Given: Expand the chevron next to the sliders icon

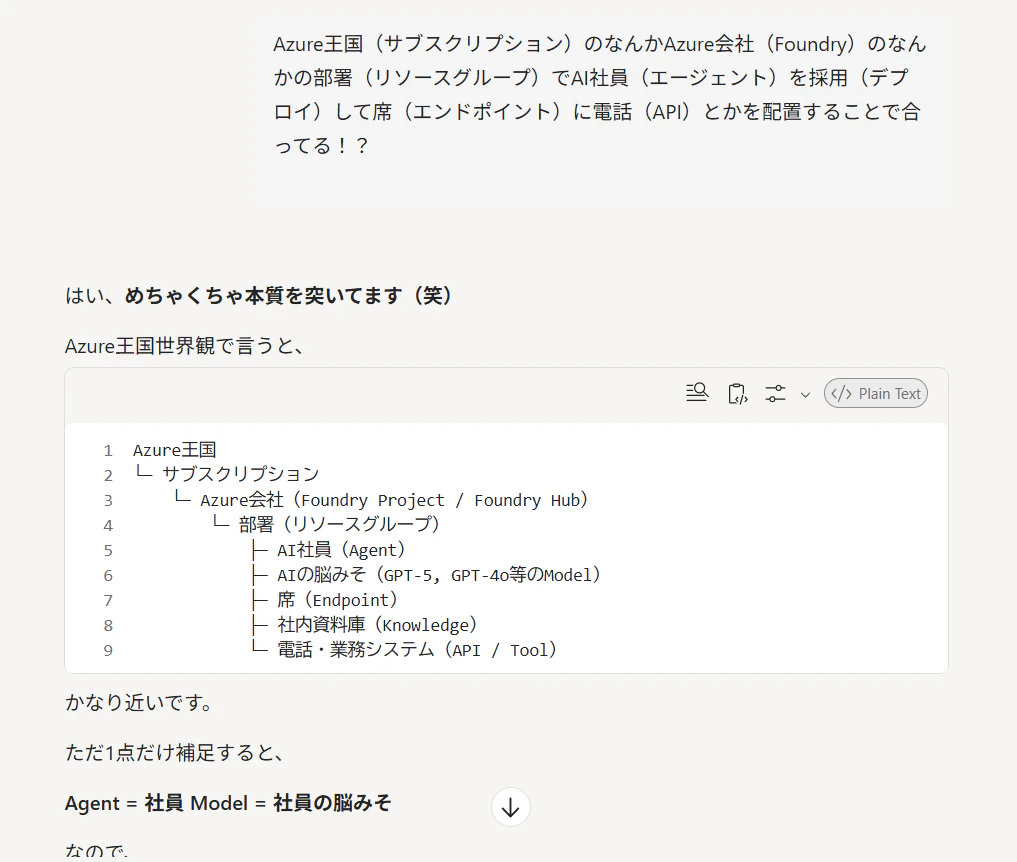Looking at the screenshot, I should click(805, 394).
